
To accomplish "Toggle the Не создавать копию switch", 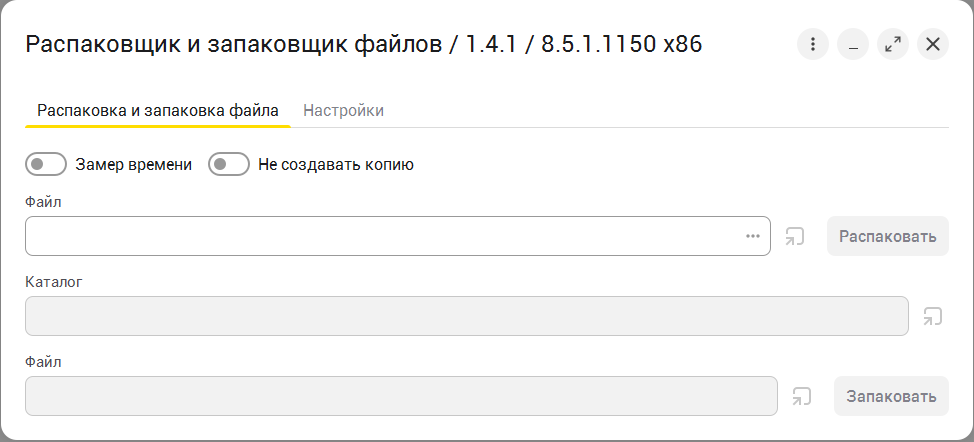I will [228, 164].
